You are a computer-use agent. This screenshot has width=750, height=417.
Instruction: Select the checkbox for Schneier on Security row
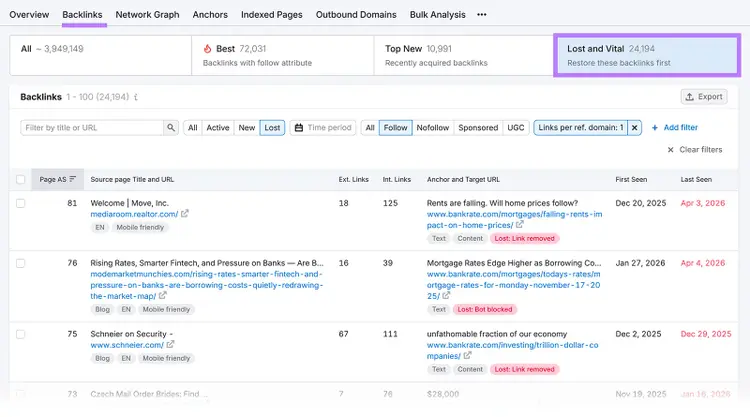(21, 334)
